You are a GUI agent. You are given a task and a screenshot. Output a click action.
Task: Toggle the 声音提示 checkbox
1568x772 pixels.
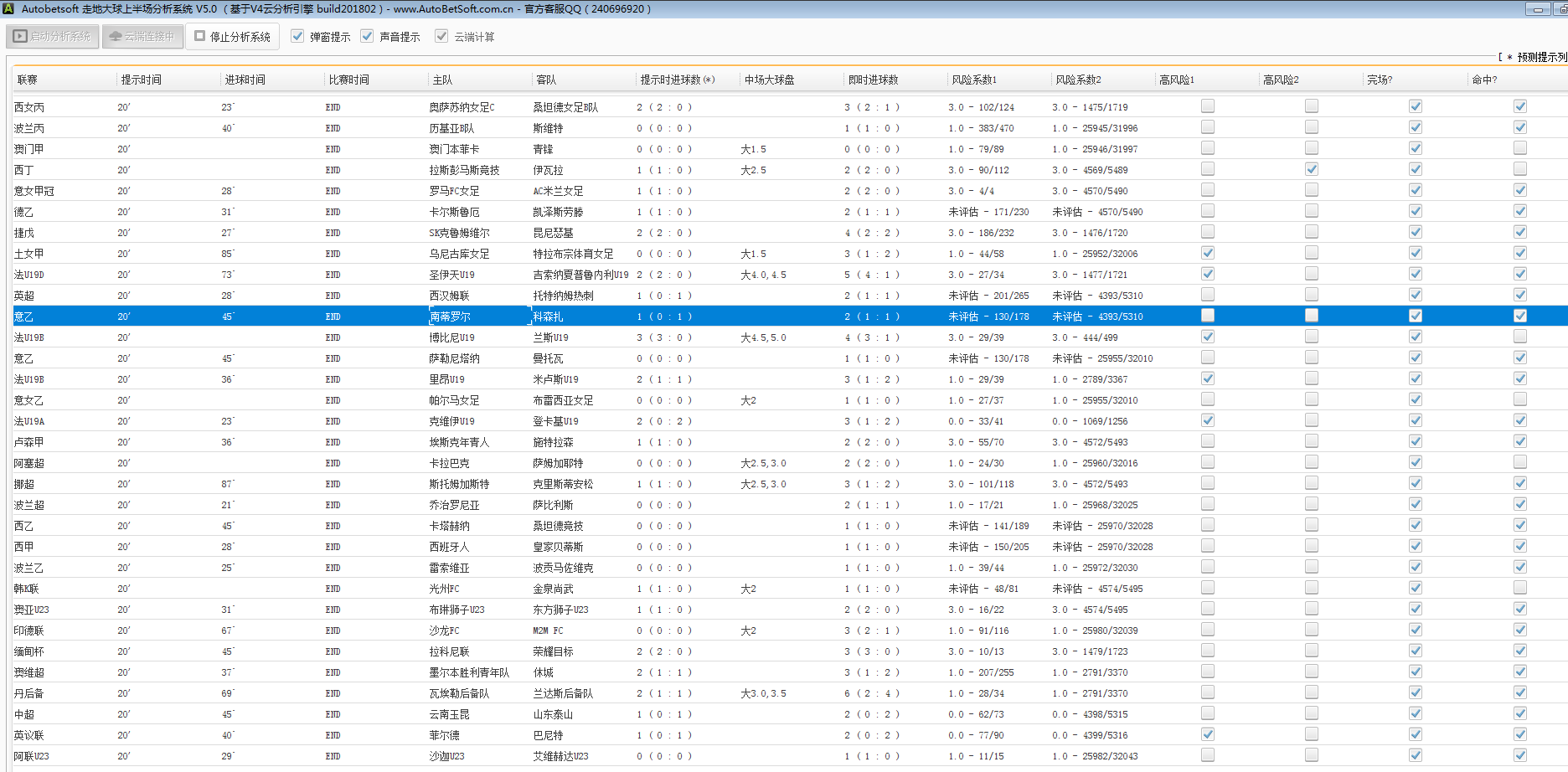[367, 37]
